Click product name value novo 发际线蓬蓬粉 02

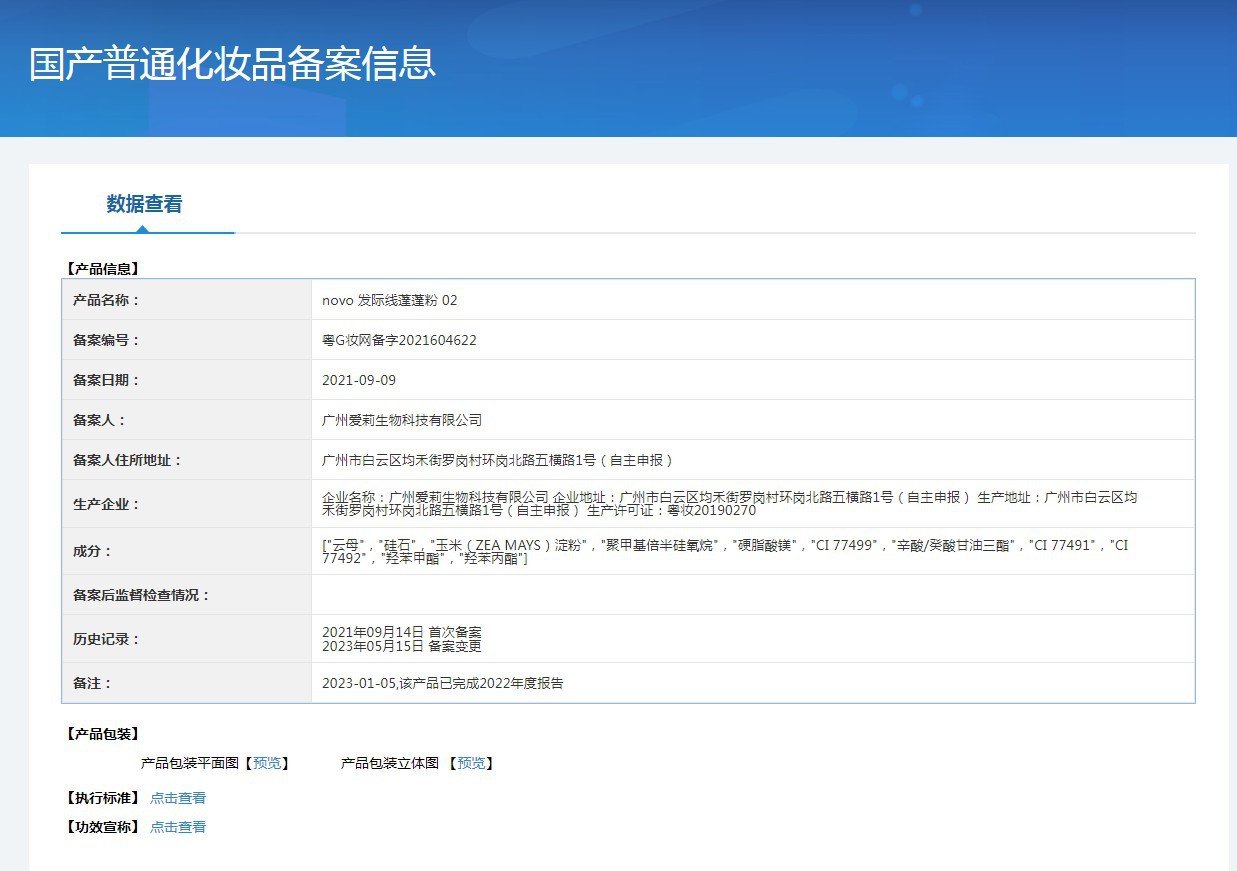pyautogui.click(x=390, y=300)
